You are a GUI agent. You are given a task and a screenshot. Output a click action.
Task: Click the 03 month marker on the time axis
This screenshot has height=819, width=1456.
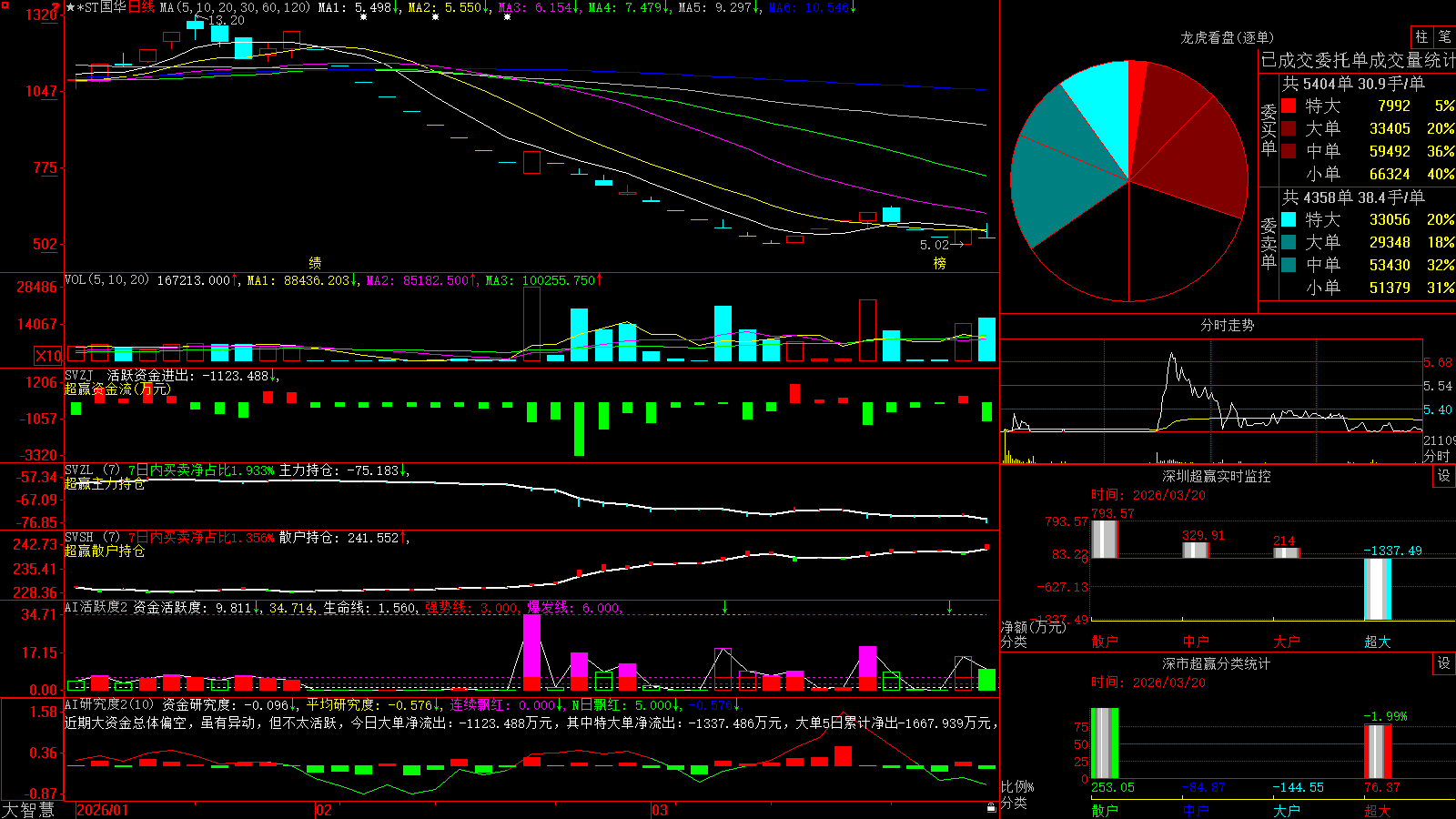point(660,810)
